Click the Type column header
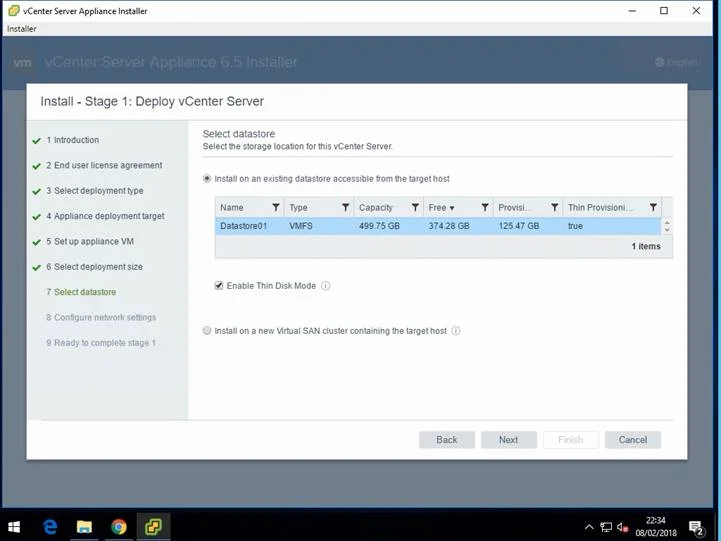The height and width of the screenshot is (541, 721). pyautogui.click(x=298, y=207)
